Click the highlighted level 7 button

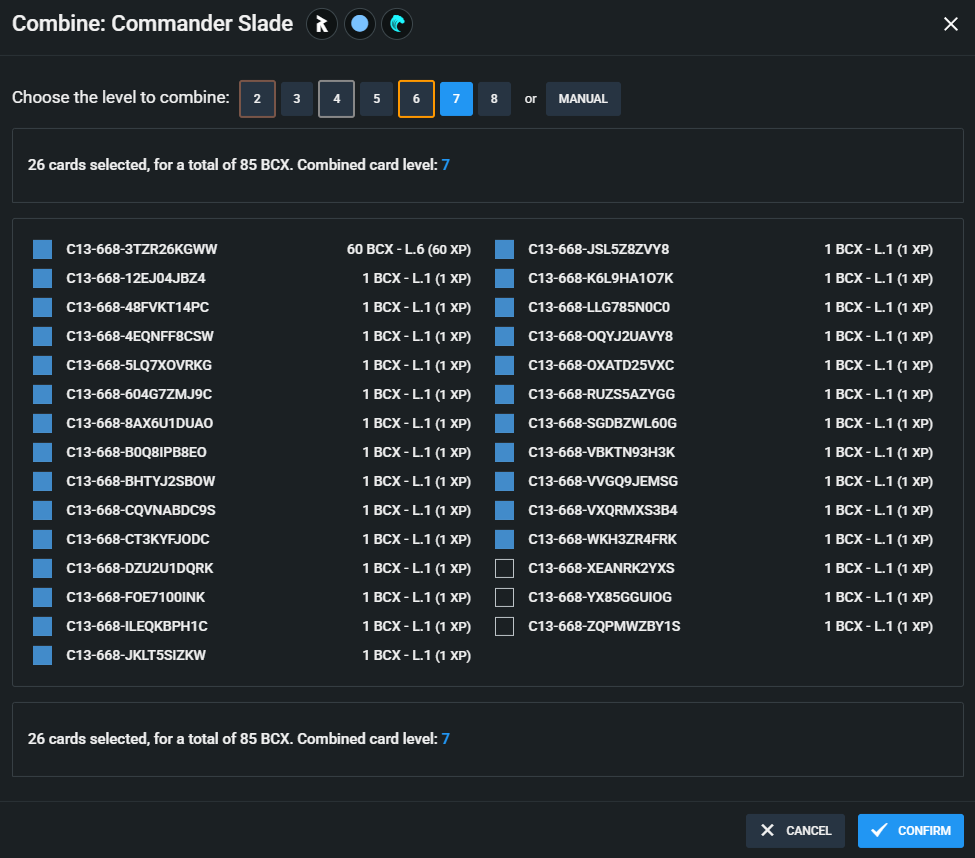click(x=456, y=99)
